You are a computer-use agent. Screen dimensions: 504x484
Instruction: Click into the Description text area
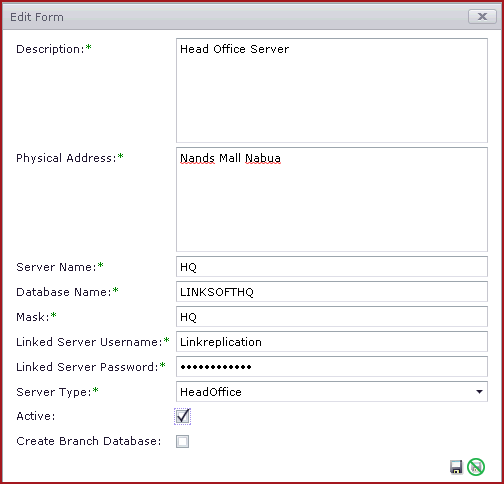pyautogui.click(x=332, y=90)
